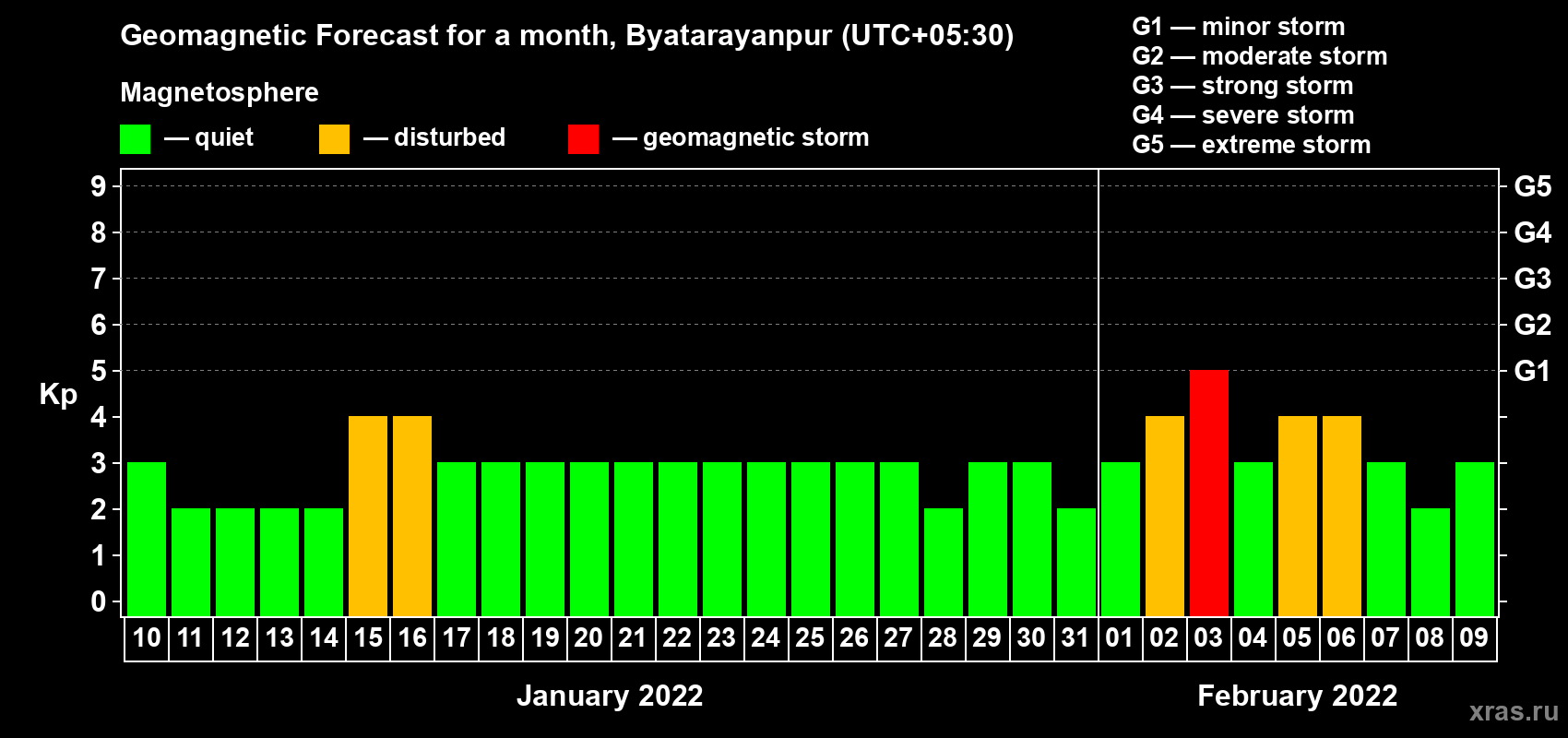The height and width of the screenshot is (738, 1568).
Task: Click the Kp axis label
Action: click(58, 396)
